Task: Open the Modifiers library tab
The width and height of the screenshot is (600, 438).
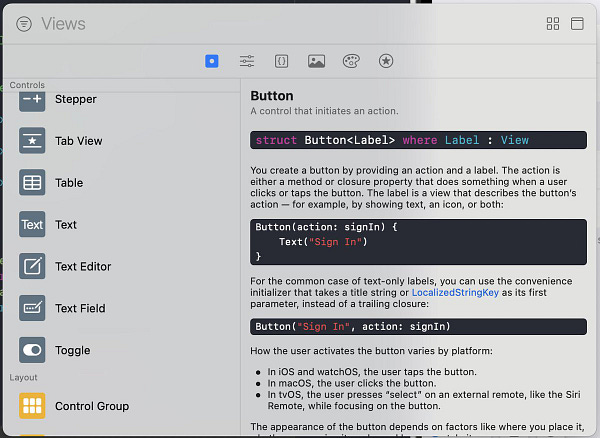Action: pos(247,61)
